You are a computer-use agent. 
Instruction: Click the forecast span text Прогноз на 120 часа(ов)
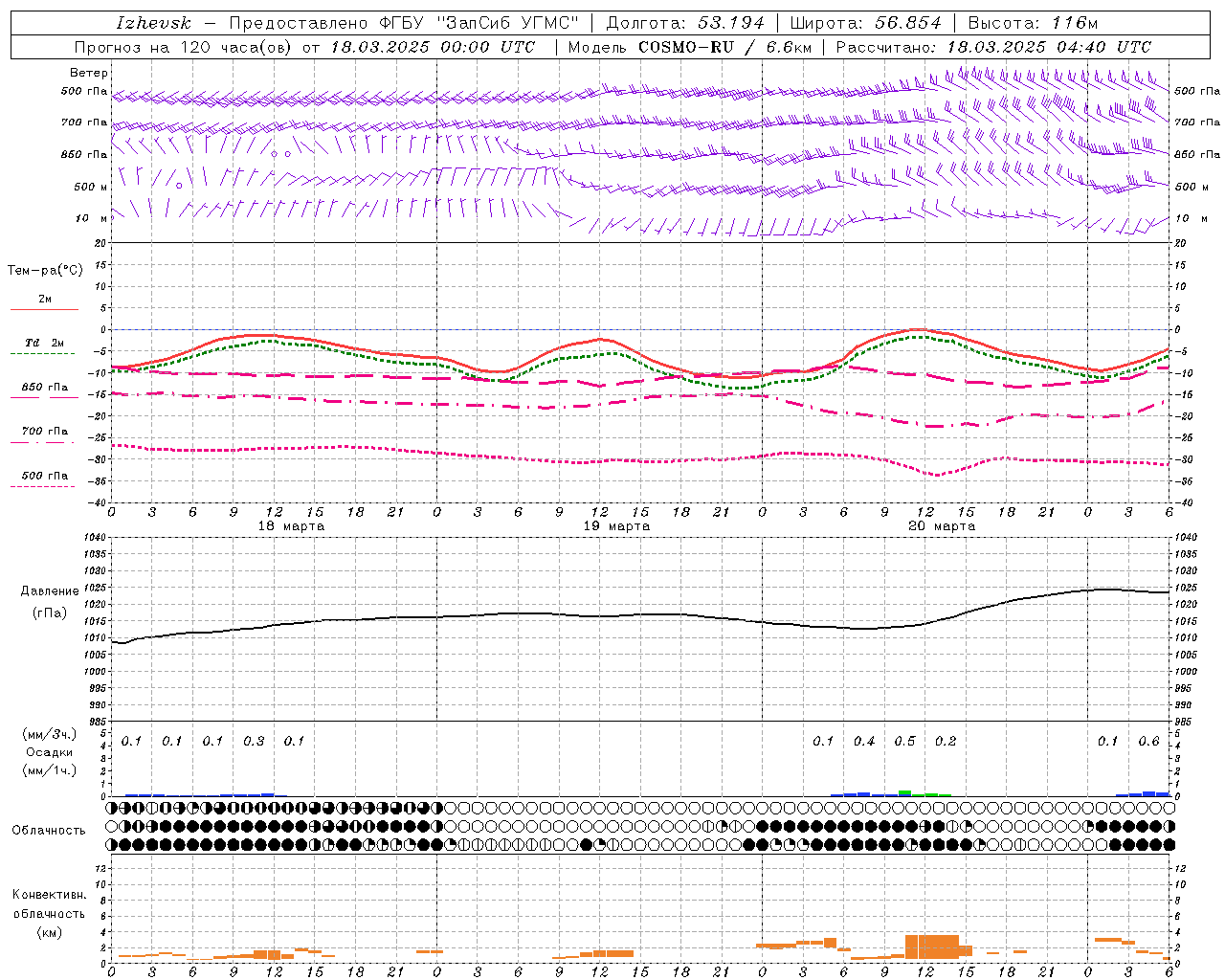click(x=184, y=47)
